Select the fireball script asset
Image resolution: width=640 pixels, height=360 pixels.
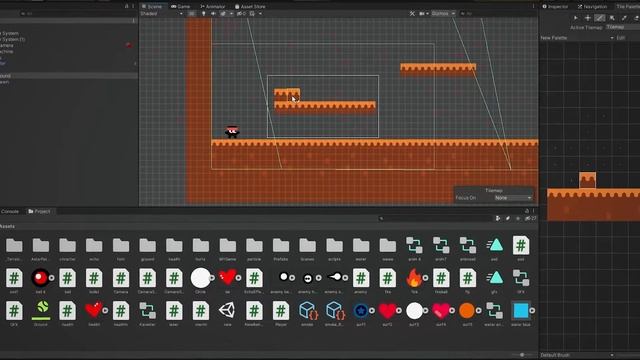click(441, 278)
